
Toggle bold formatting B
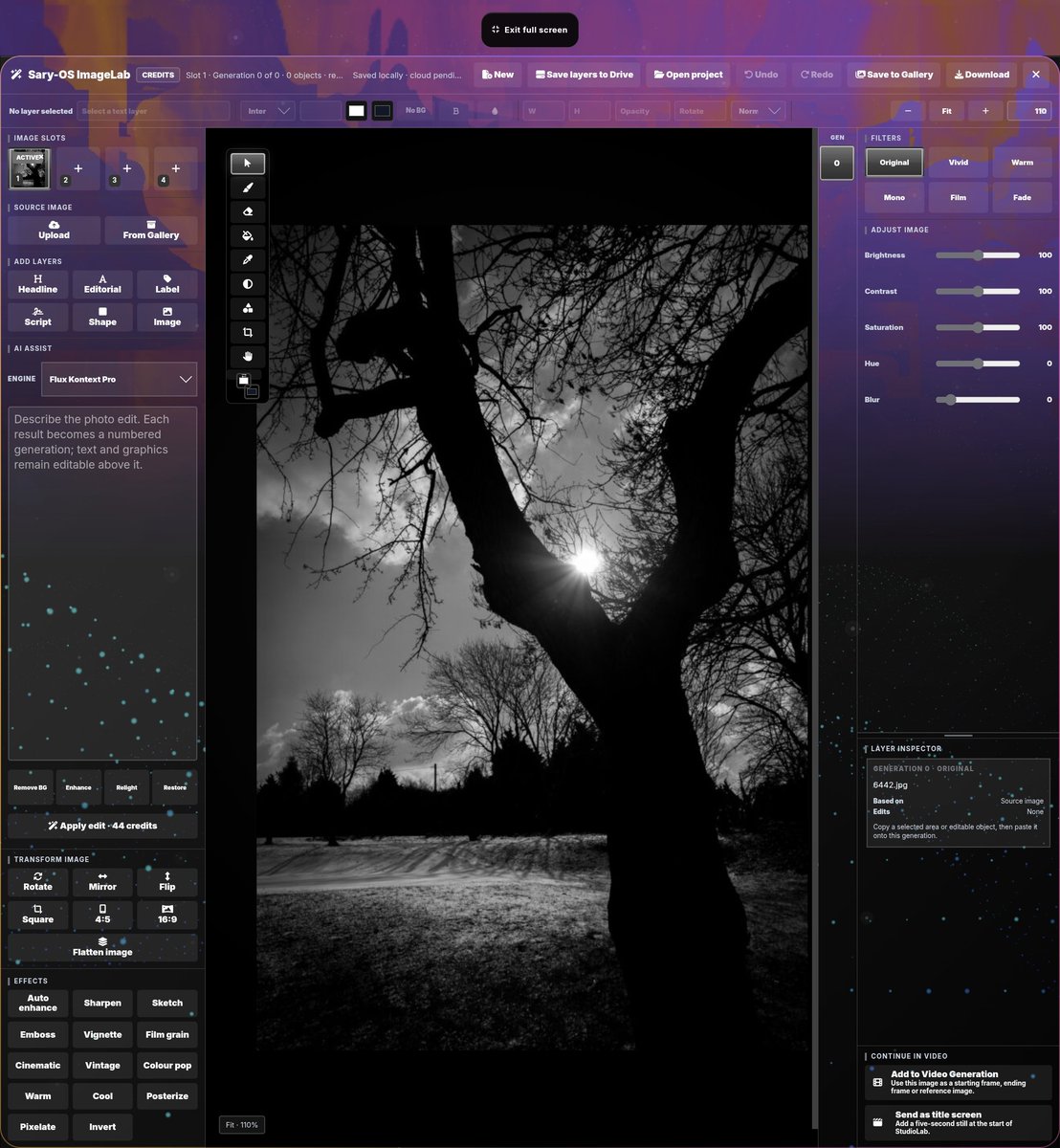pos(455,111)
